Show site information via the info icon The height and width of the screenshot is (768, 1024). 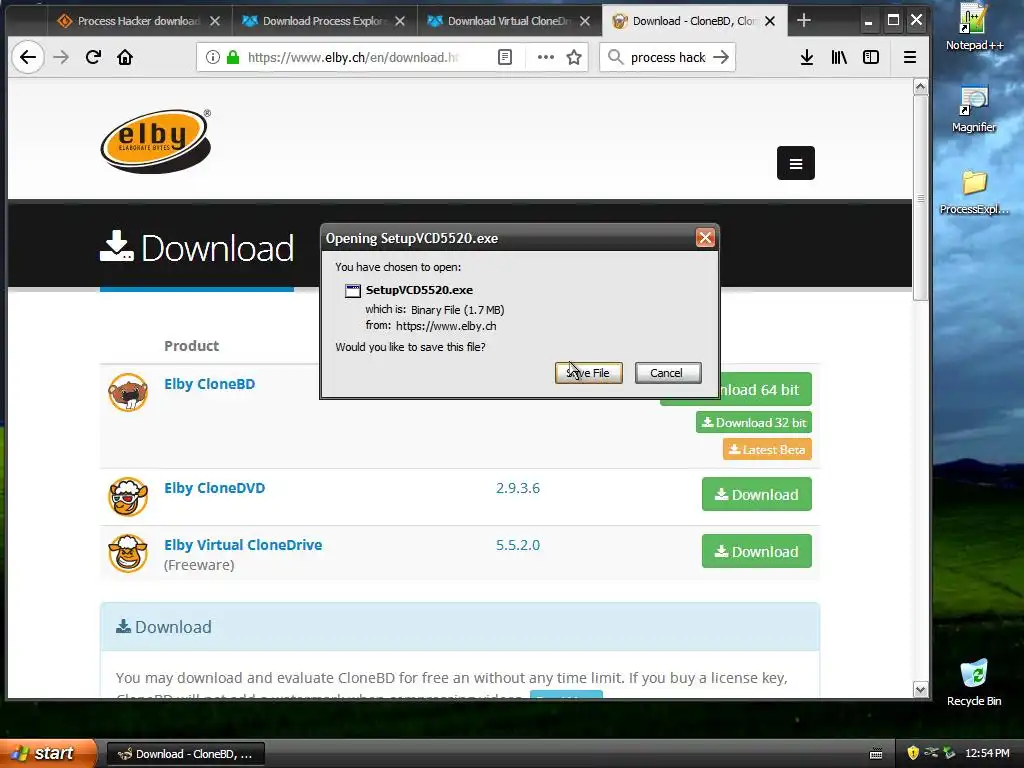tap(213, 57)
